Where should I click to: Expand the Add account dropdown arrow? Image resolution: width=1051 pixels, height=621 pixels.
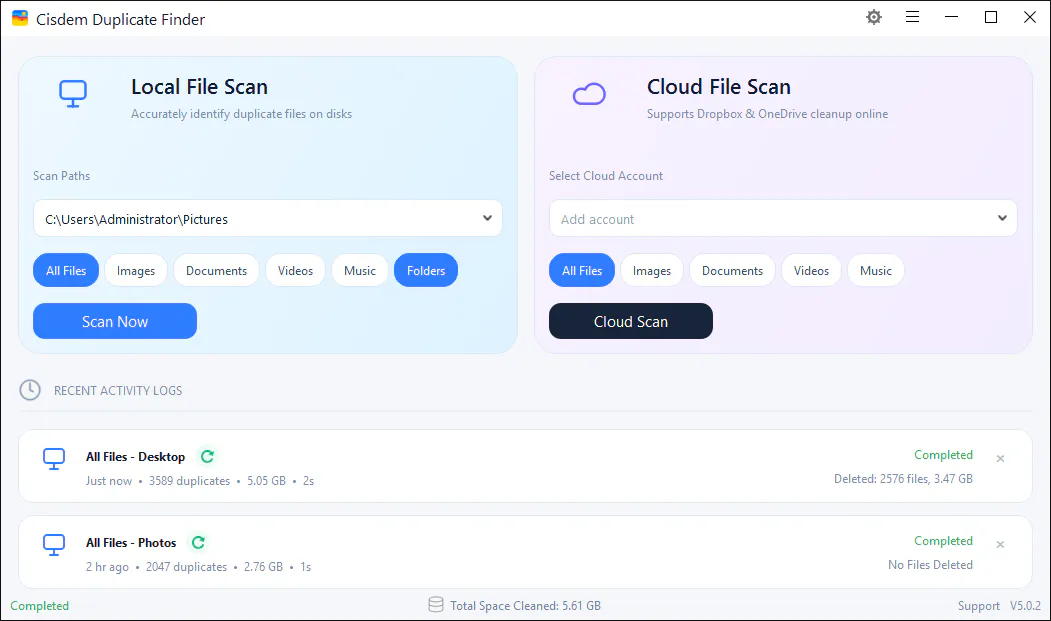pos(1002,218)
